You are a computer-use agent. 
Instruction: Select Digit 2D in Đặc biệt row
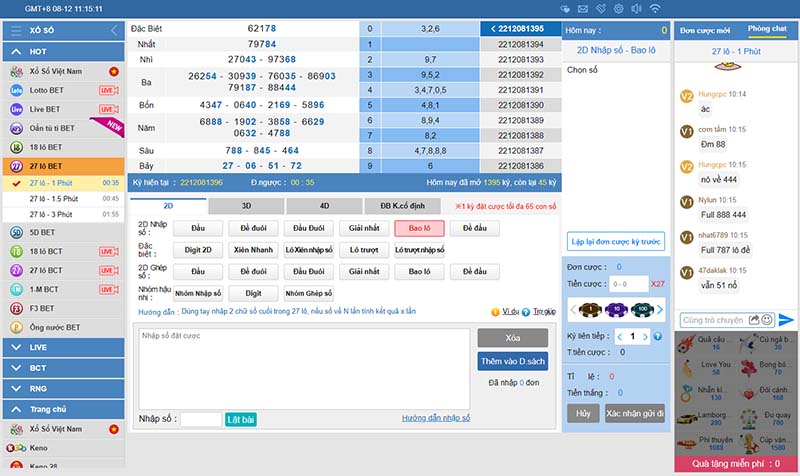(x=198, y=250)
